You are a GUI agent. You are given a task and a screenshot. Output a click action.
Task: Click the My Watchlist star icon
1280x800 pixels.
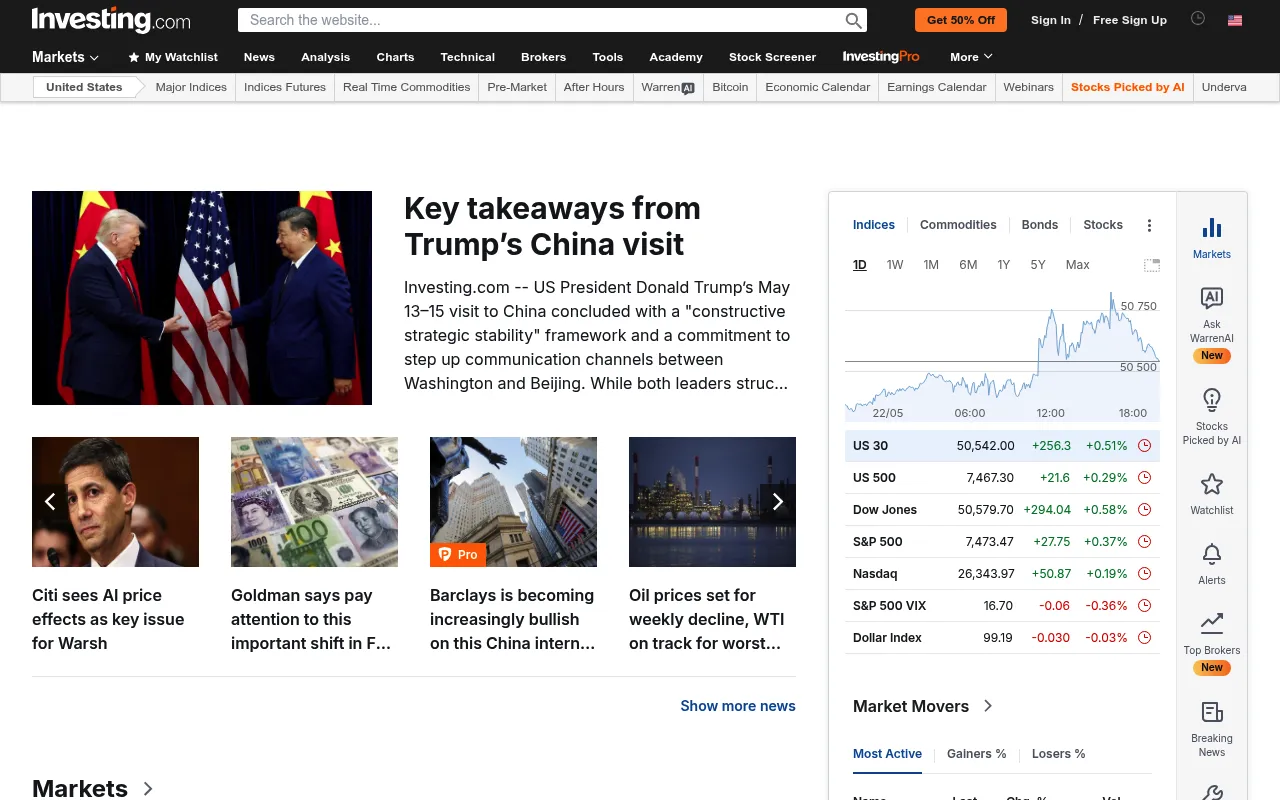coord(134,57)
